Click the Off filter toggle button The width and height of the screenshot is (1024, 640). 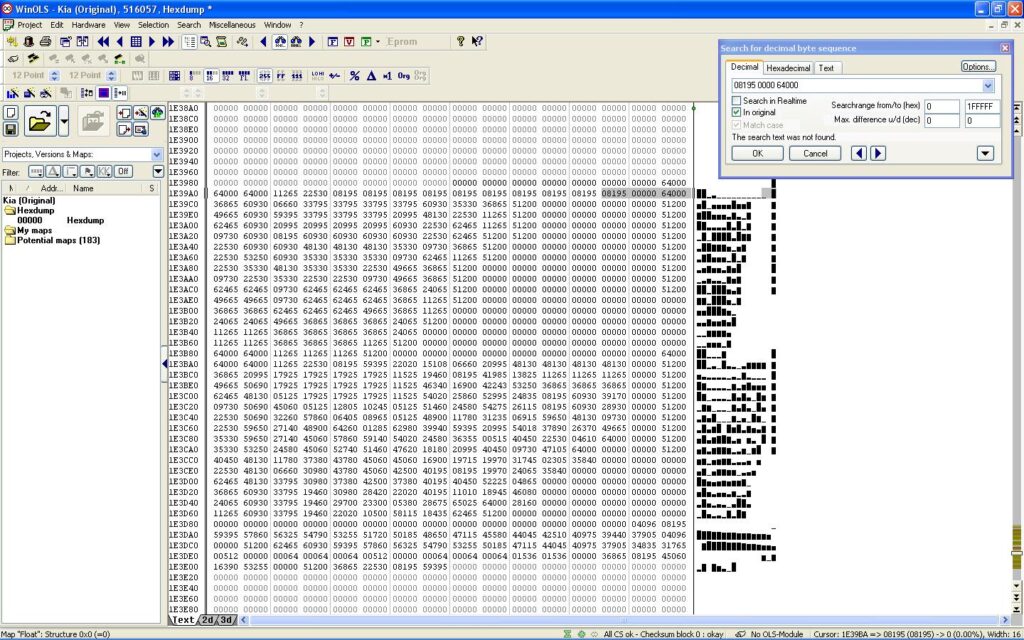pos(123,172)
